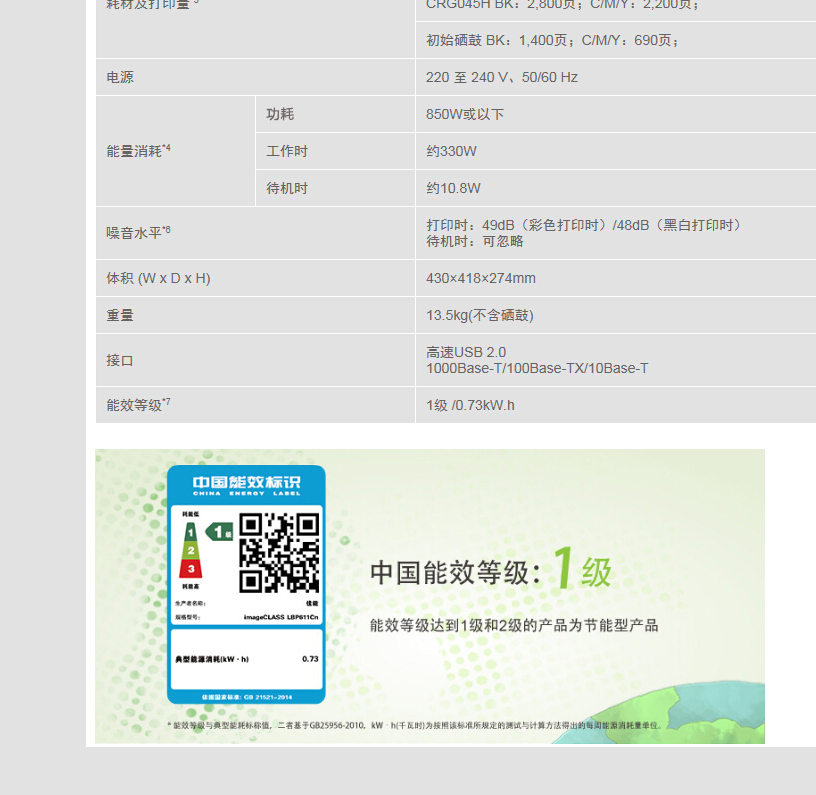The image size is (816, 795).
Task: Select the '打印时：49dB' noise value line
Action: pos(583,225)
